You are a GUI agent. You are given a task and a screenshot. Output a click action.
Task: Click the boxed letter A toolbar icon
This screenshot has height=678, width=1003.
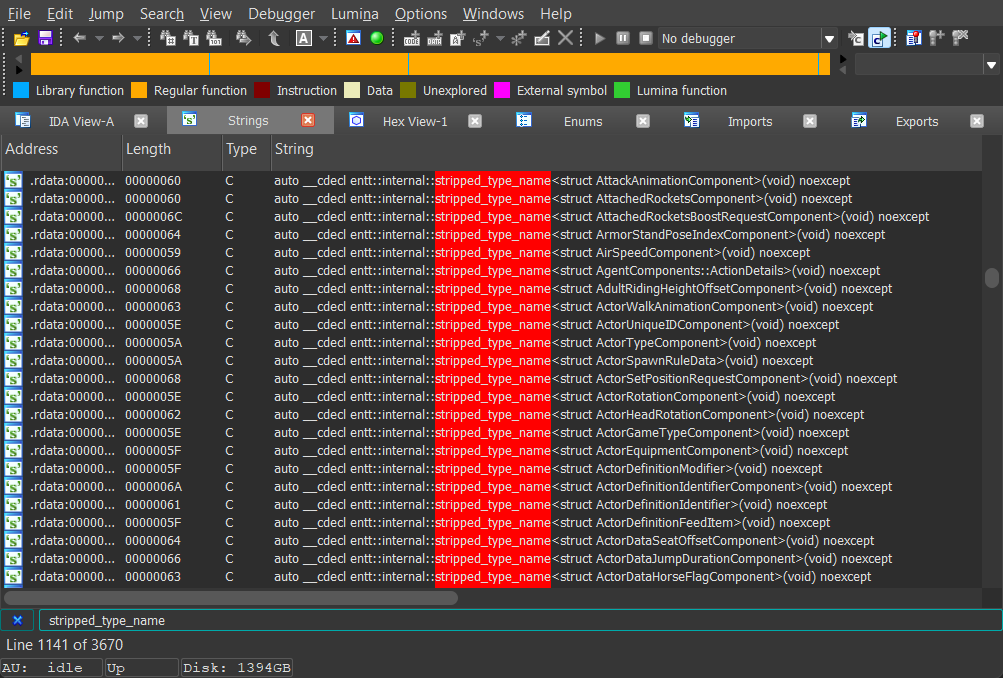tap(304, 38)
